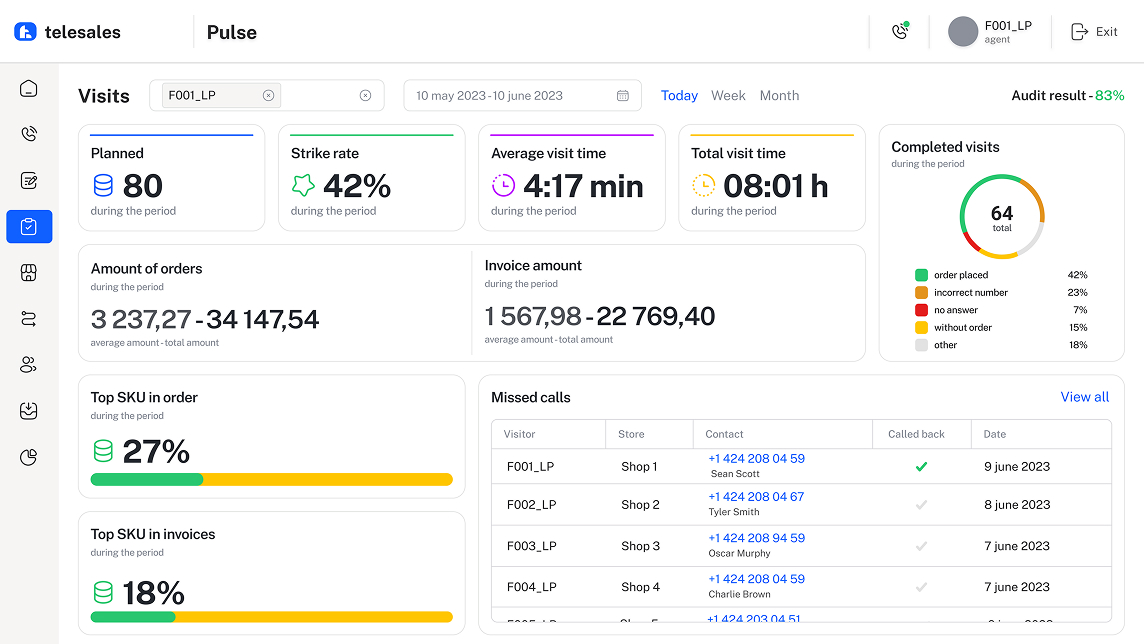Image resolution: width=1144 pixels, height=644 pixels.
Task: Remove the F001_LP filter tag
Action: pyautogui.click(x=268, y=96)
